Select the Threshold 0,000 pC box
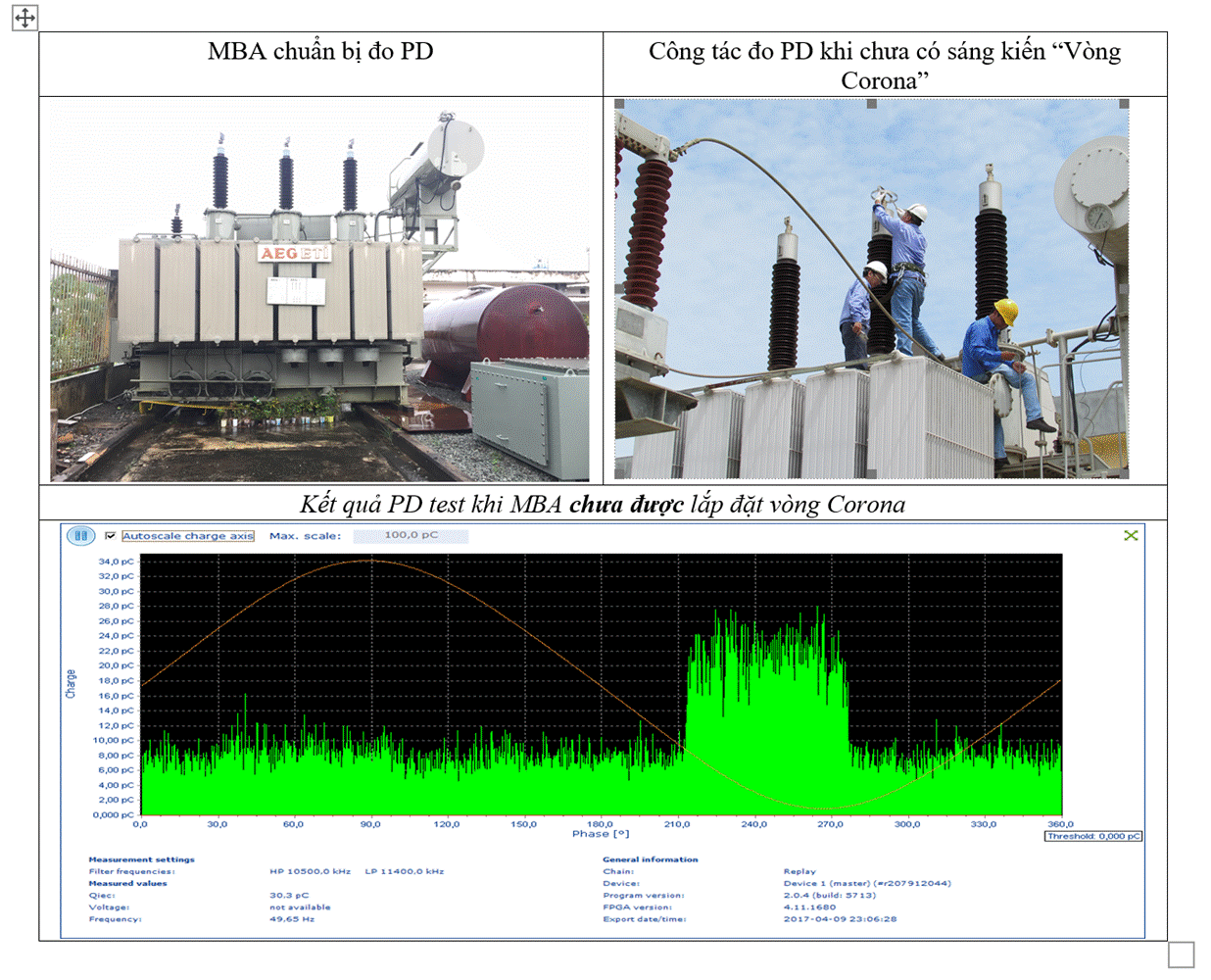The height and width of the screenshot is (980, 1211). click(1092, 836)
